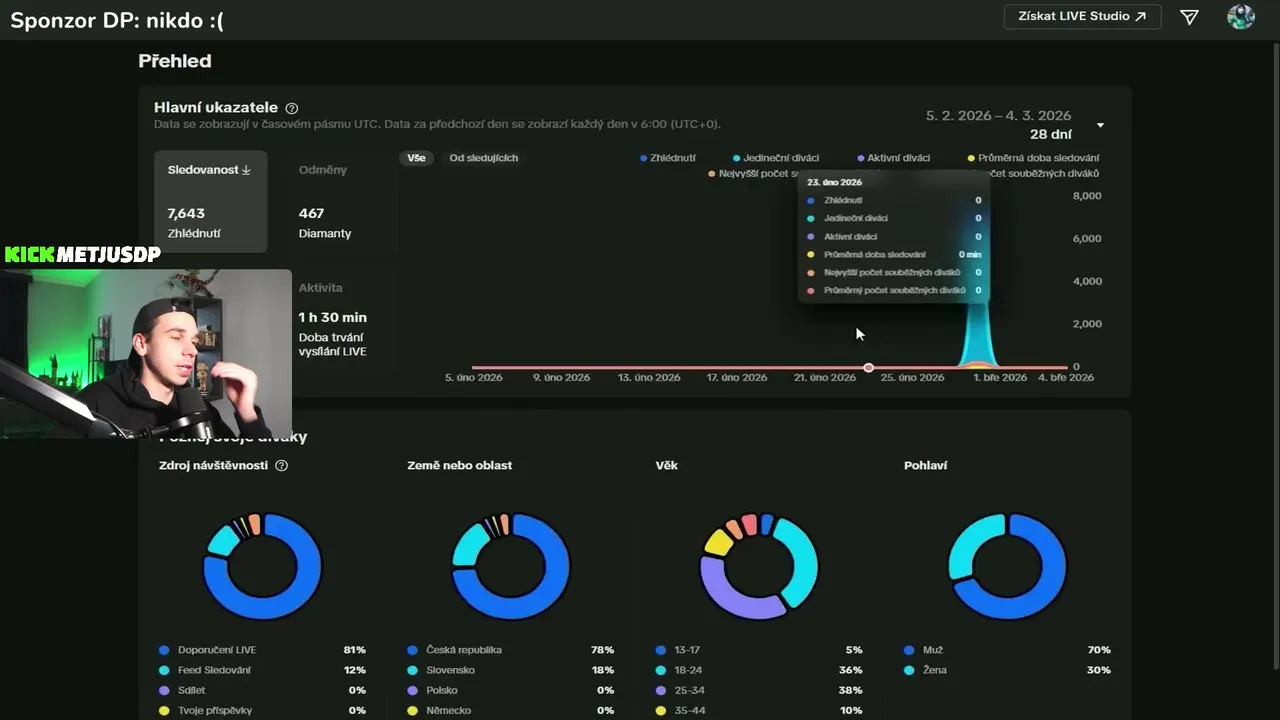1280x720 pixels.
Task: Click the 'Žena' legend row
Action: [x=1007, y=670]
